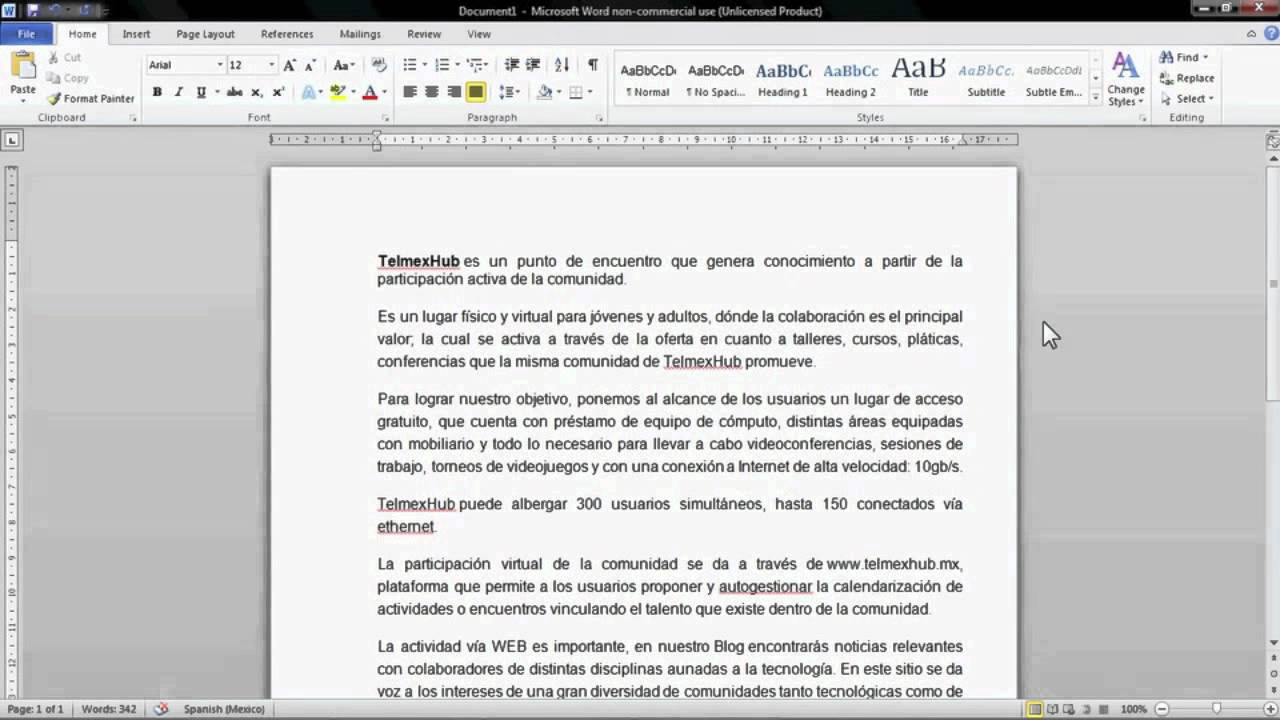The width and height of the screenshot is (1280, 720).
Task: Select the Print Layout view icon
Action: click(x=1035, y=709)
